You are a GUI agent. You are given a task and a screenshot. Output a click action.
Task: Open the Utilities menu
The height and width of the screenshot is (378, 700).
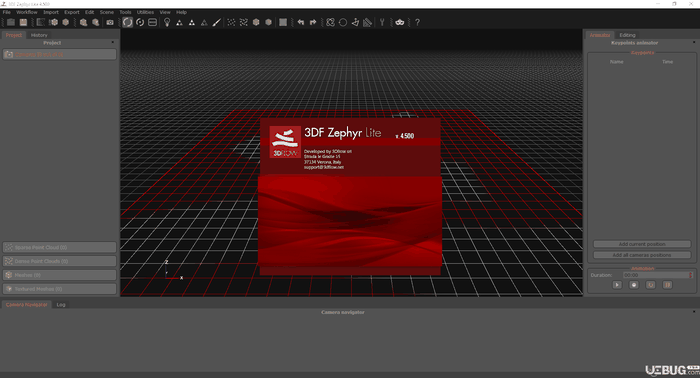(146, 12)
